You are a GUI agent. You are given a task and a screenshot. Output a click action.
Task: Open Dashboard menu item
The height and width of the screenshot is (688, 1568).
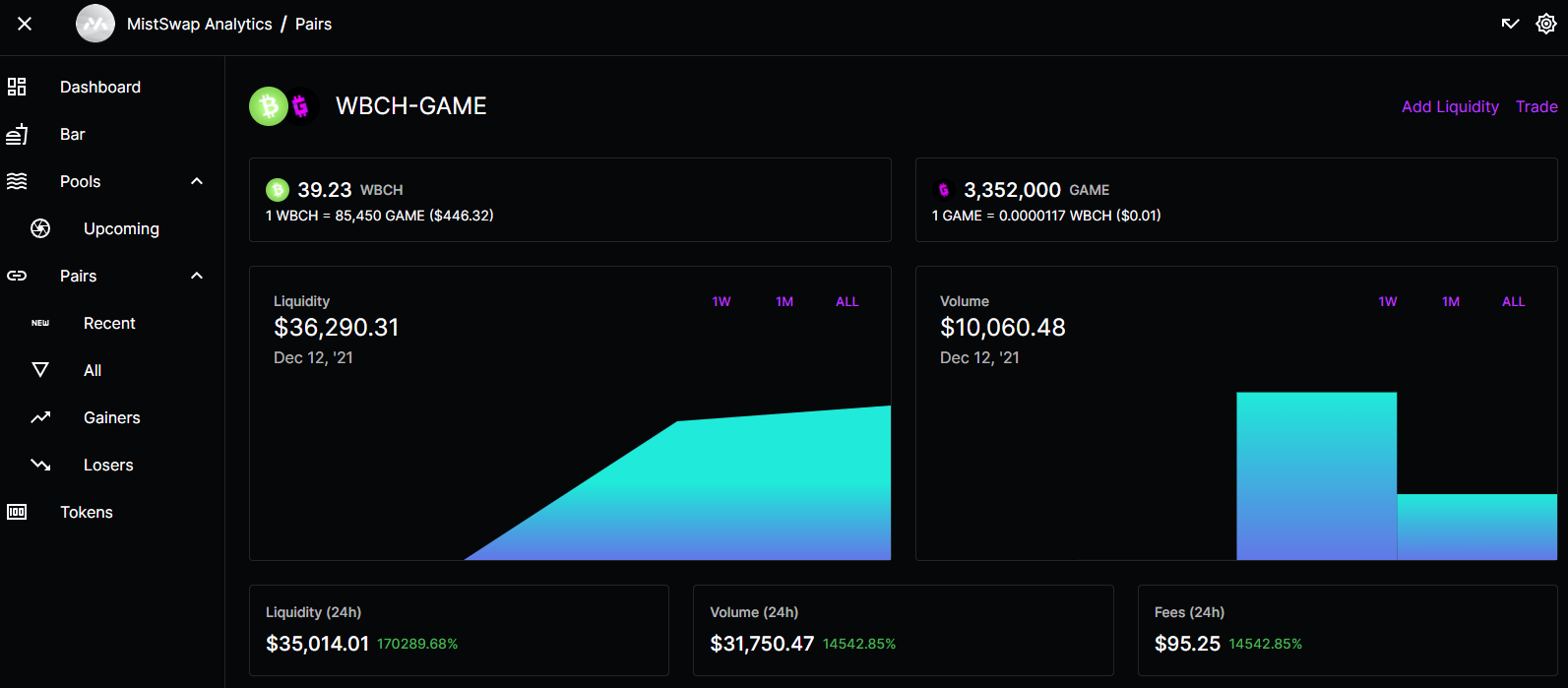100,87
